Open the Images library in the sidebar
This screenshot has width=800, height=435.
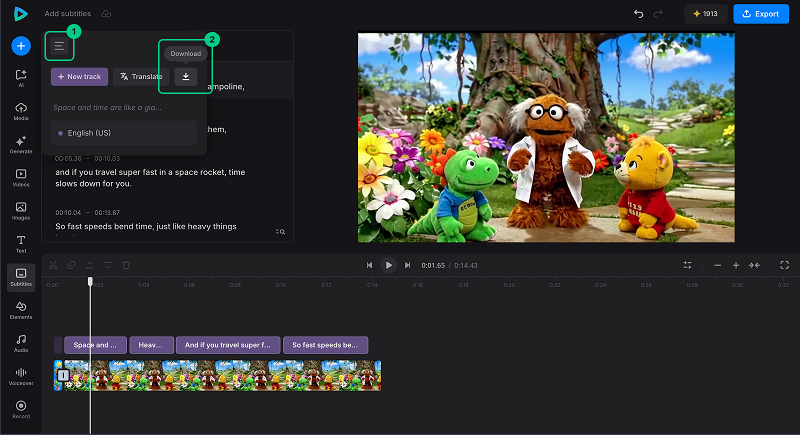21,211
